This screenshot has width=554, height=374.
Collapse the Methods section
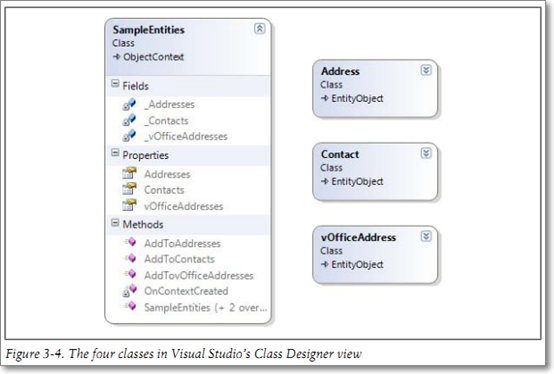115,222
